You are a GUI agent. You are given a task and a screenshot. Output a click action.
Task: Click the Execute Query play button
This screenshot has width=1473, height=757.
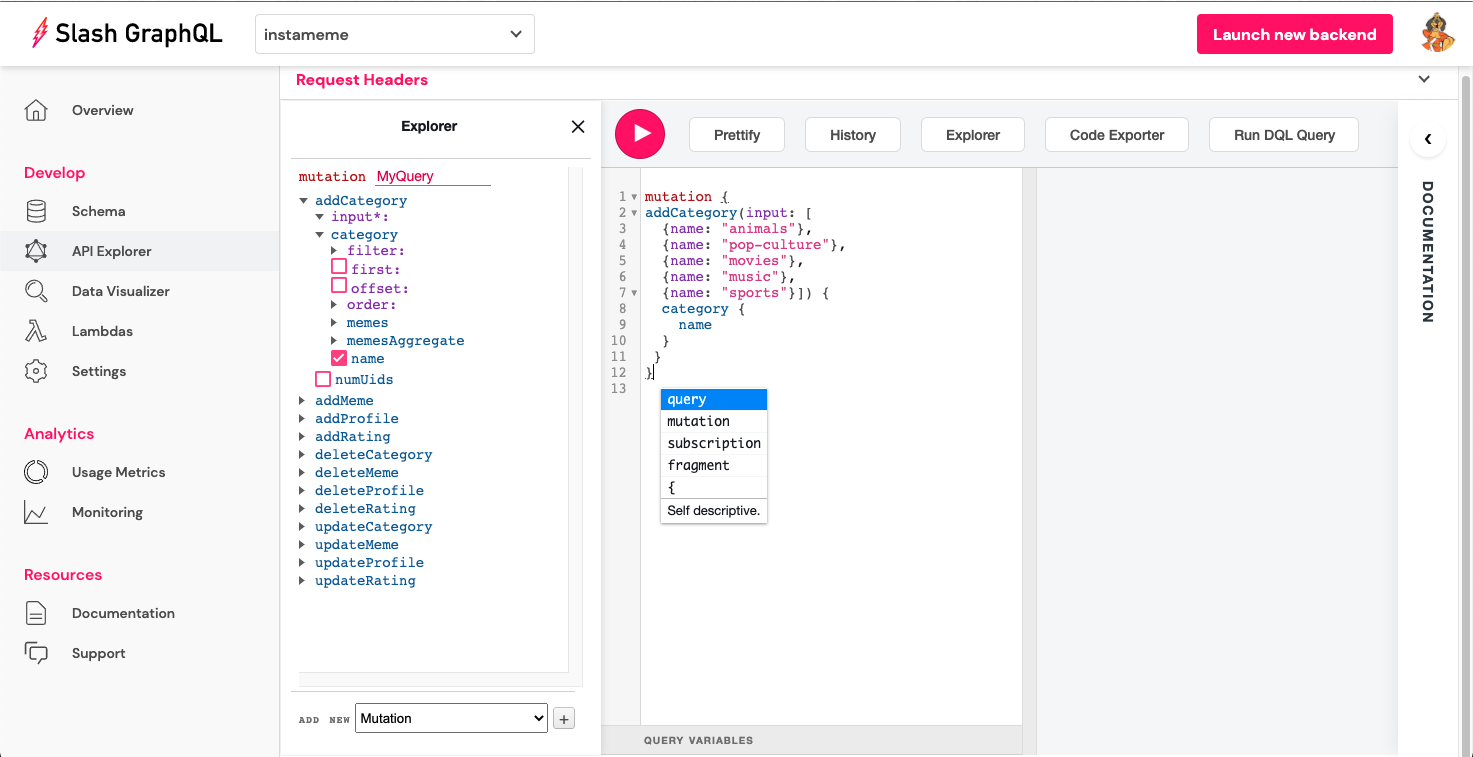[640, 134]
